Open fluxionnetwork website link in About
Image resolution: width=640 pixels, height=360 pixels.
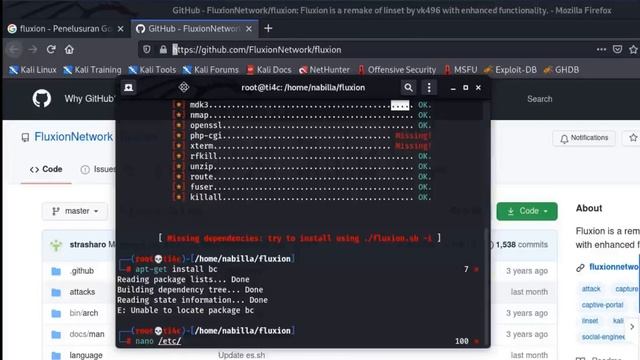(614, 267)
